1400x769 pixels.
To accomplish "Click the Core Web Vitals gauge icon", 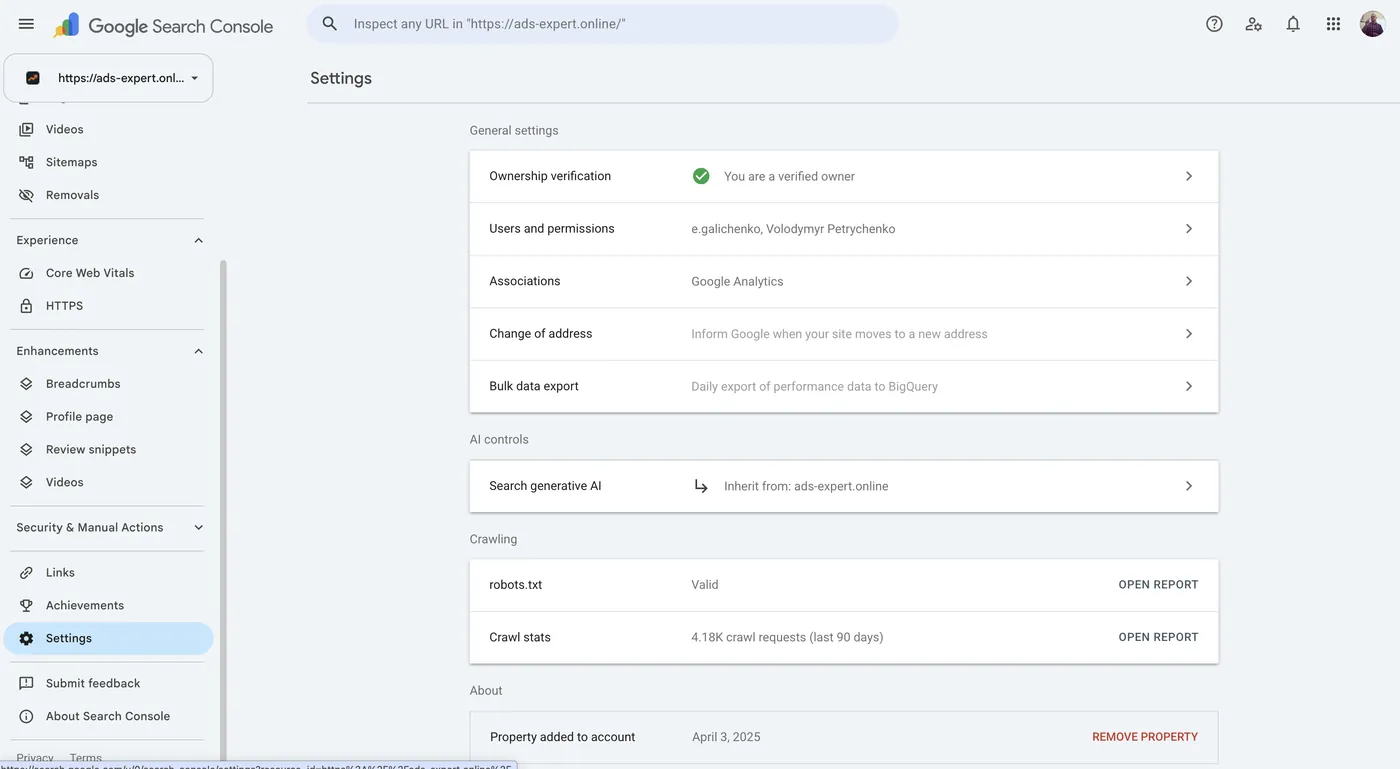I will click(26, 273).
